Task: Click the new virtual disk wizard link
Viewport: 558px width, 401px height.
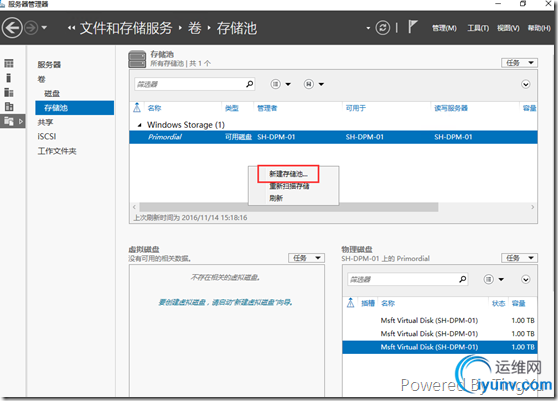Action: point(225,302)
